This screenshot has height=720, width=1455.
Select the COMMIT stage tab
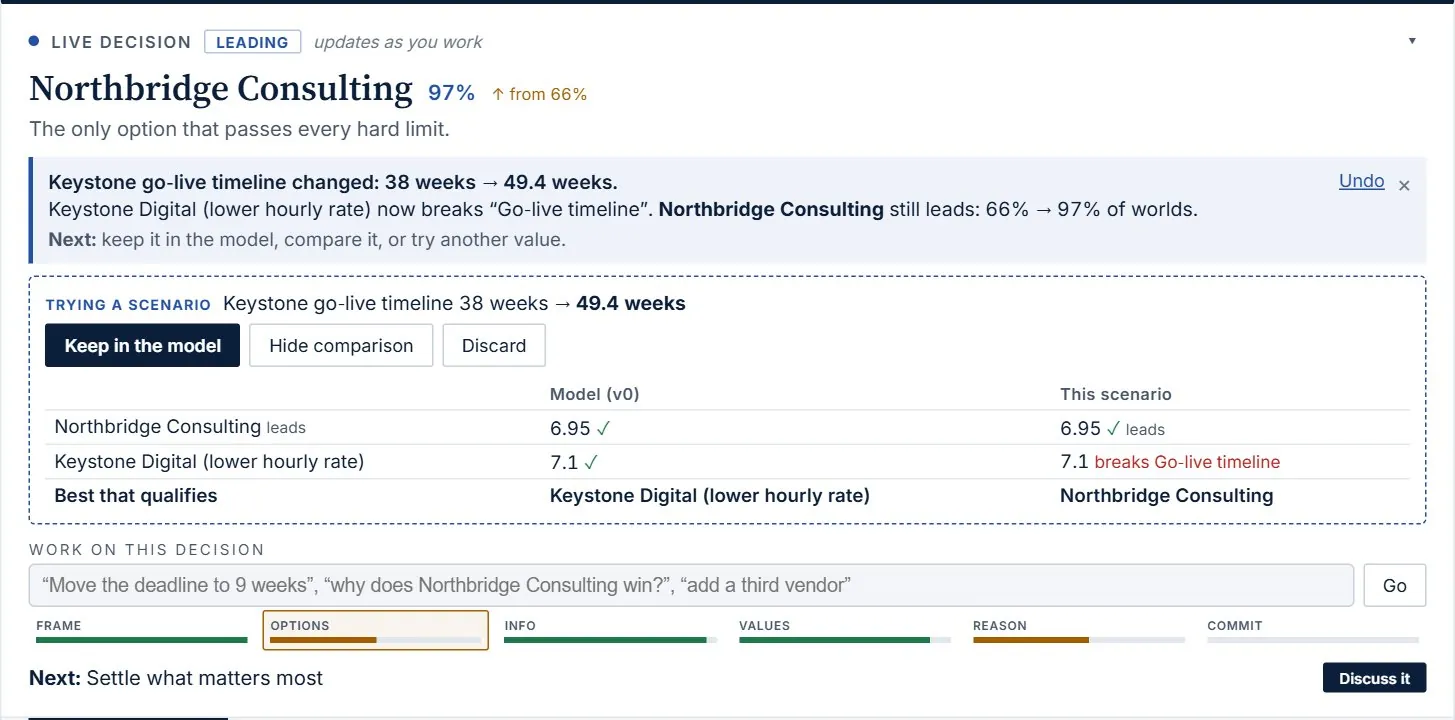point(1313,631)
